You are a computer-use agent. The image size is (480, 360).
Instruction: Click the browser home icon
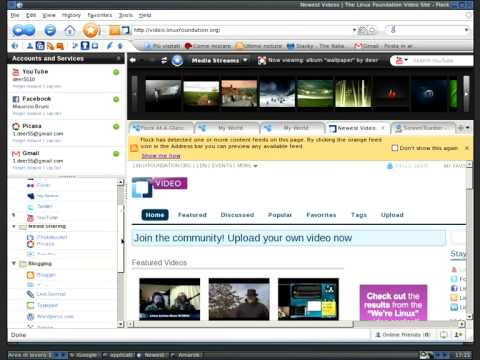click(70, 31)
